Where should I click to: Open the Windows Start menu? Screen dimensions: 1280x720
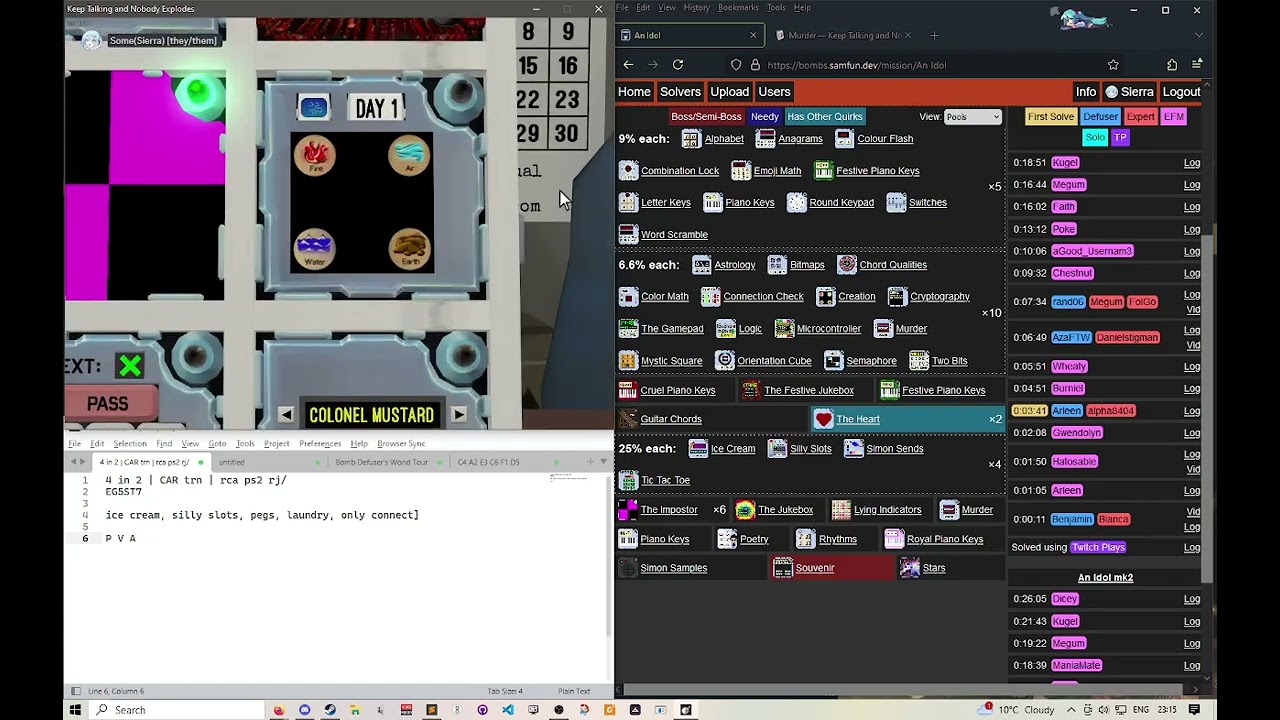click(75, 710)
